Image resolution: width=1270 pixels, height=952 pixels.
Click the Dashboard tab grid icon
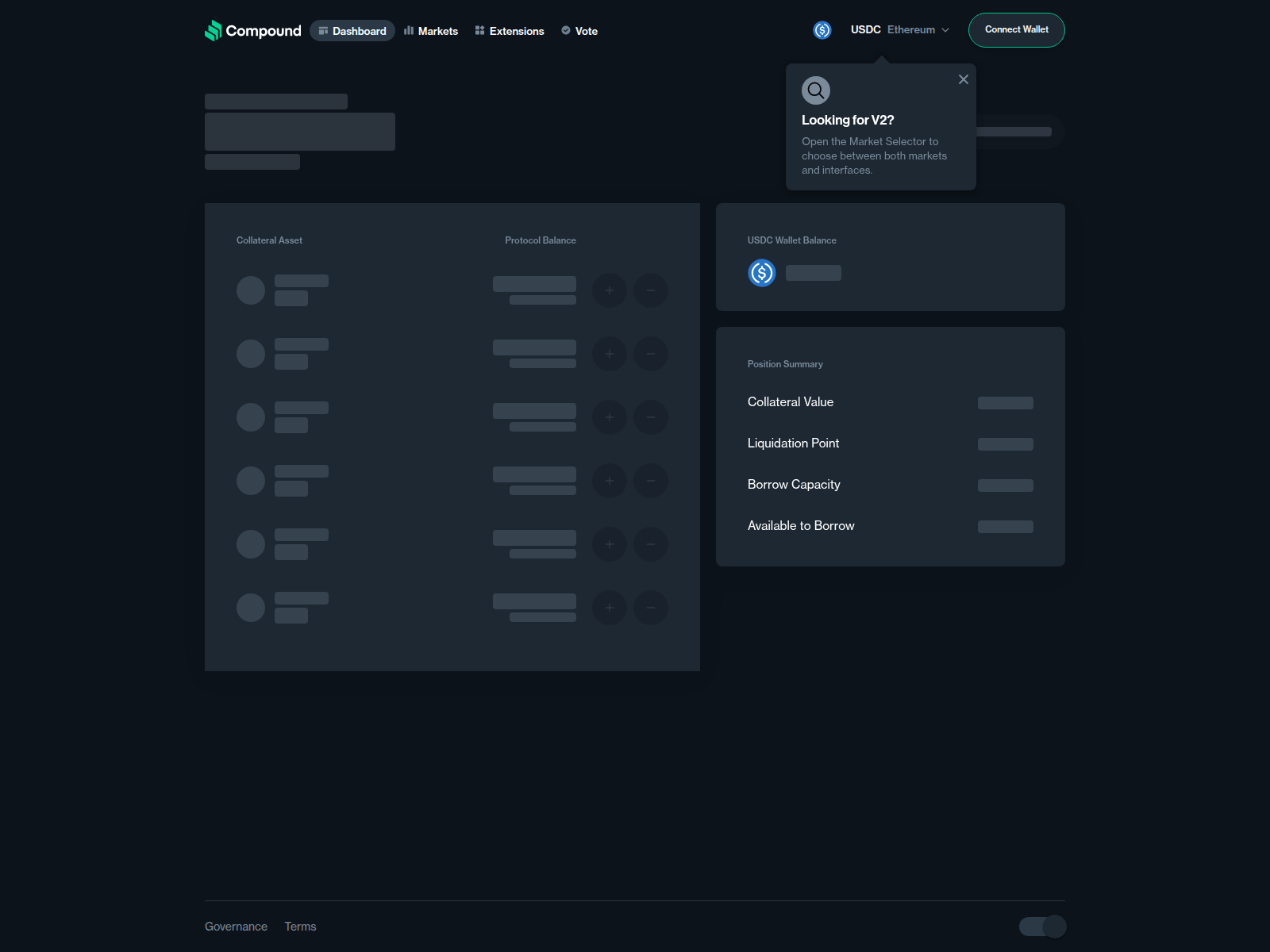[323, 31]
